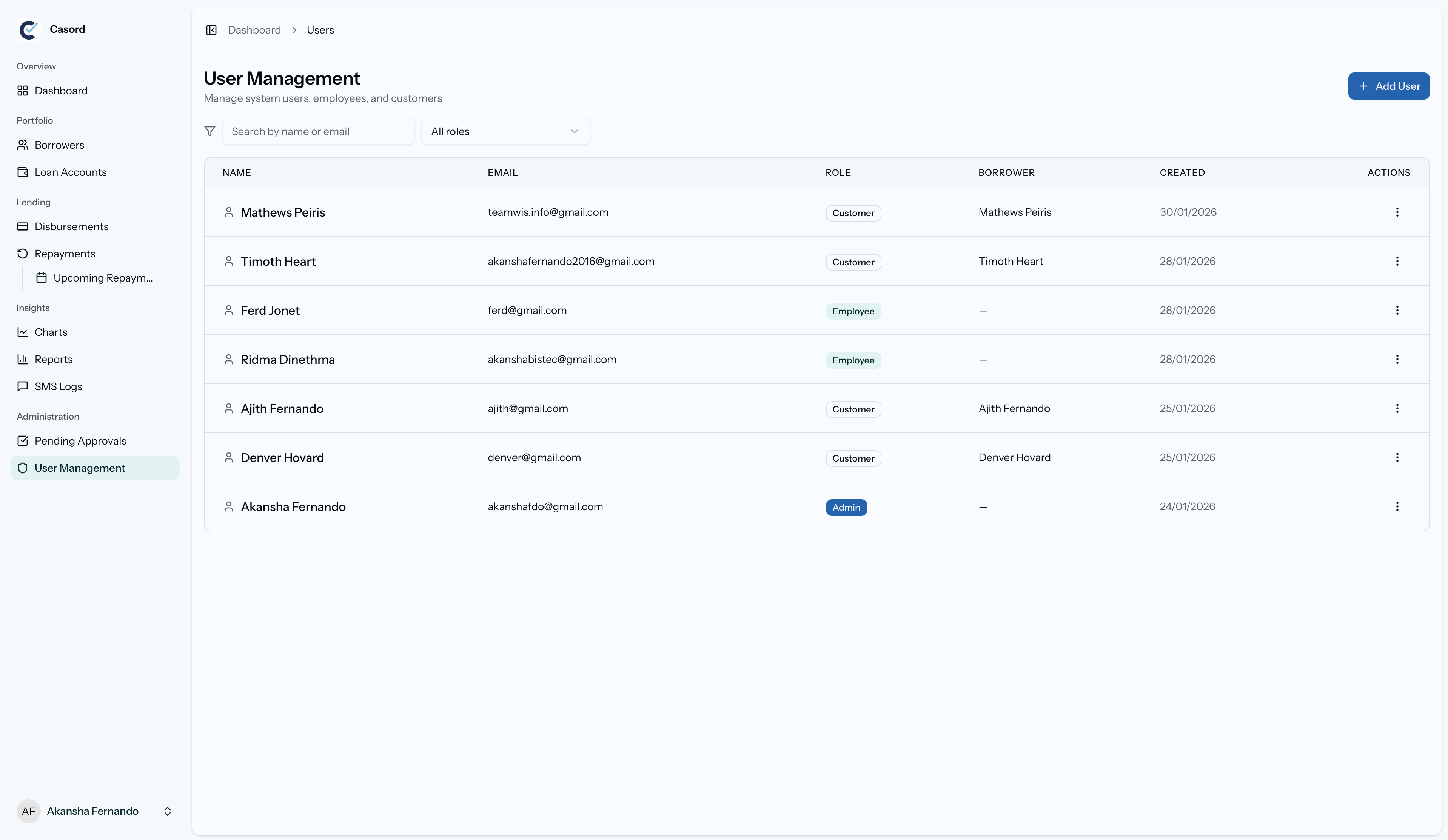1448x840 pixels.
Task: Click the Dashboard breadcrumb link
Action: click(254, 30)
